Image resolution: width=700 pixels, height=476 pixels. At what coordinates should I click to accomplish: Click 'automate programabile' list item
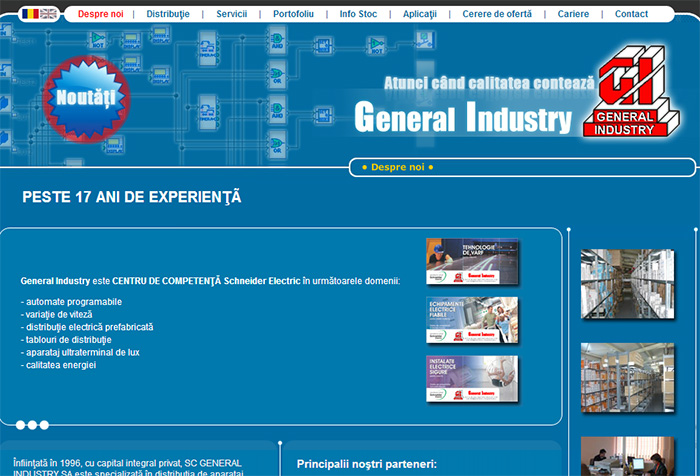[71, 302]
